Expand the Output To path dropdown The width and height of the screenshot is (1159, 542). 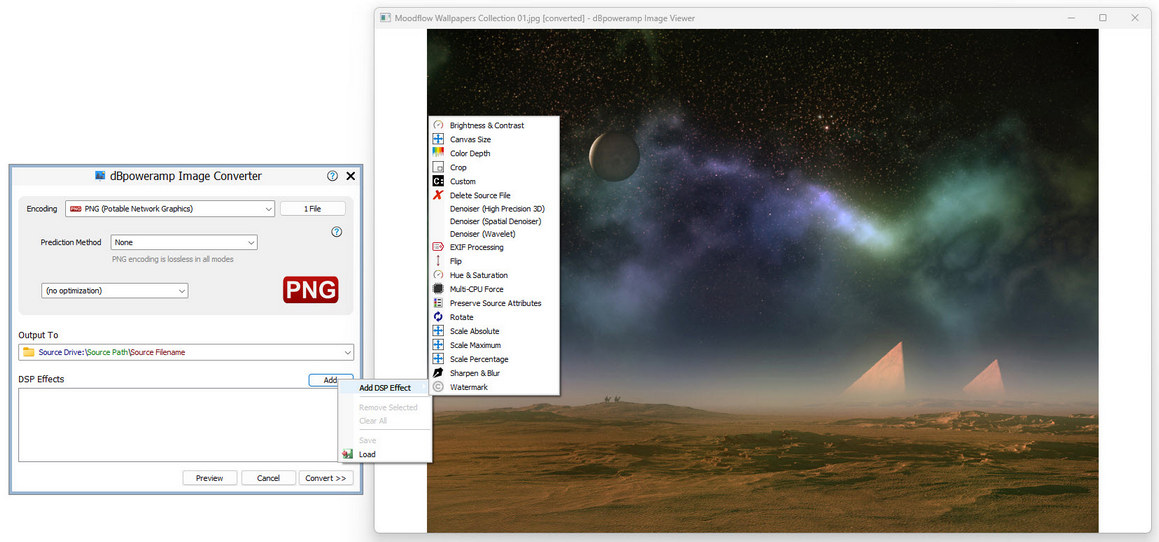point(347,352)
